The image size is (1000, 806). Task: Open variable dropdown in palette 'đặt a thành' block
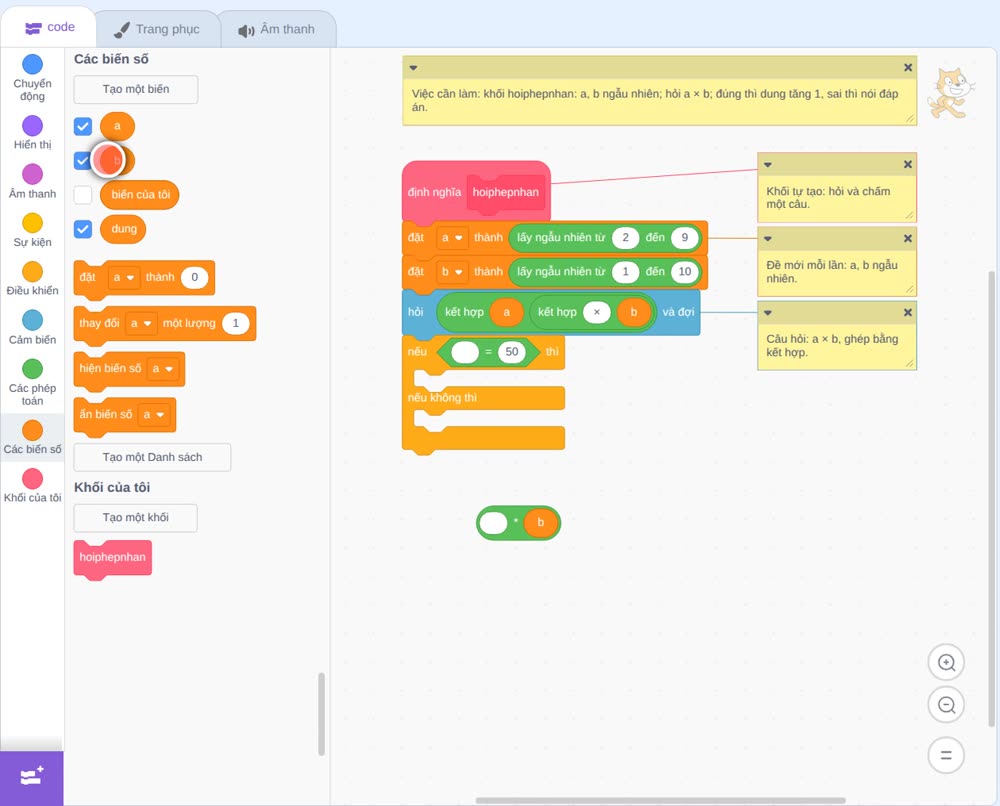click(x=124, y=277)
